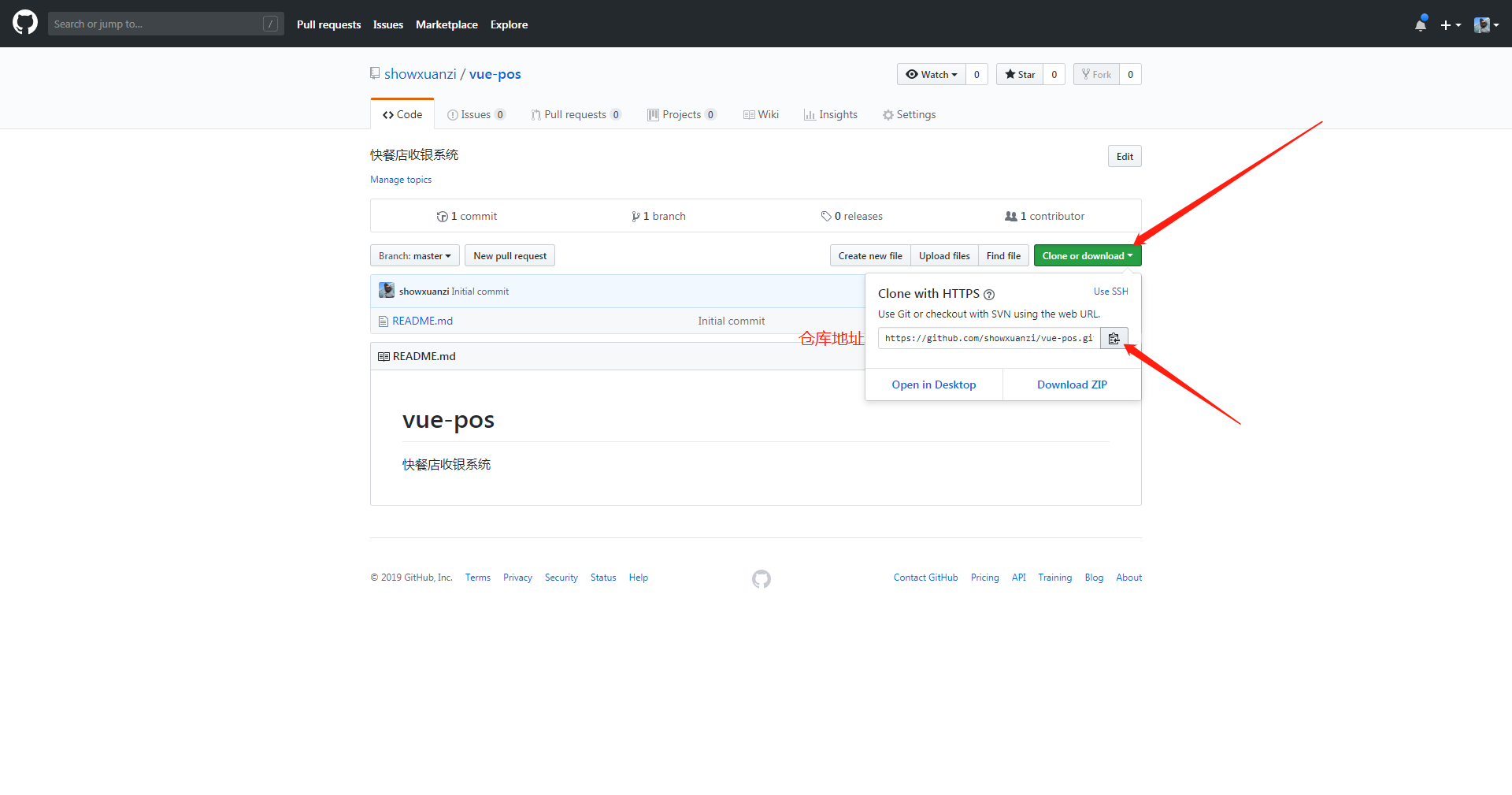Click Upload files button
The image size is (1512, 795).
(x=944, y=255)
